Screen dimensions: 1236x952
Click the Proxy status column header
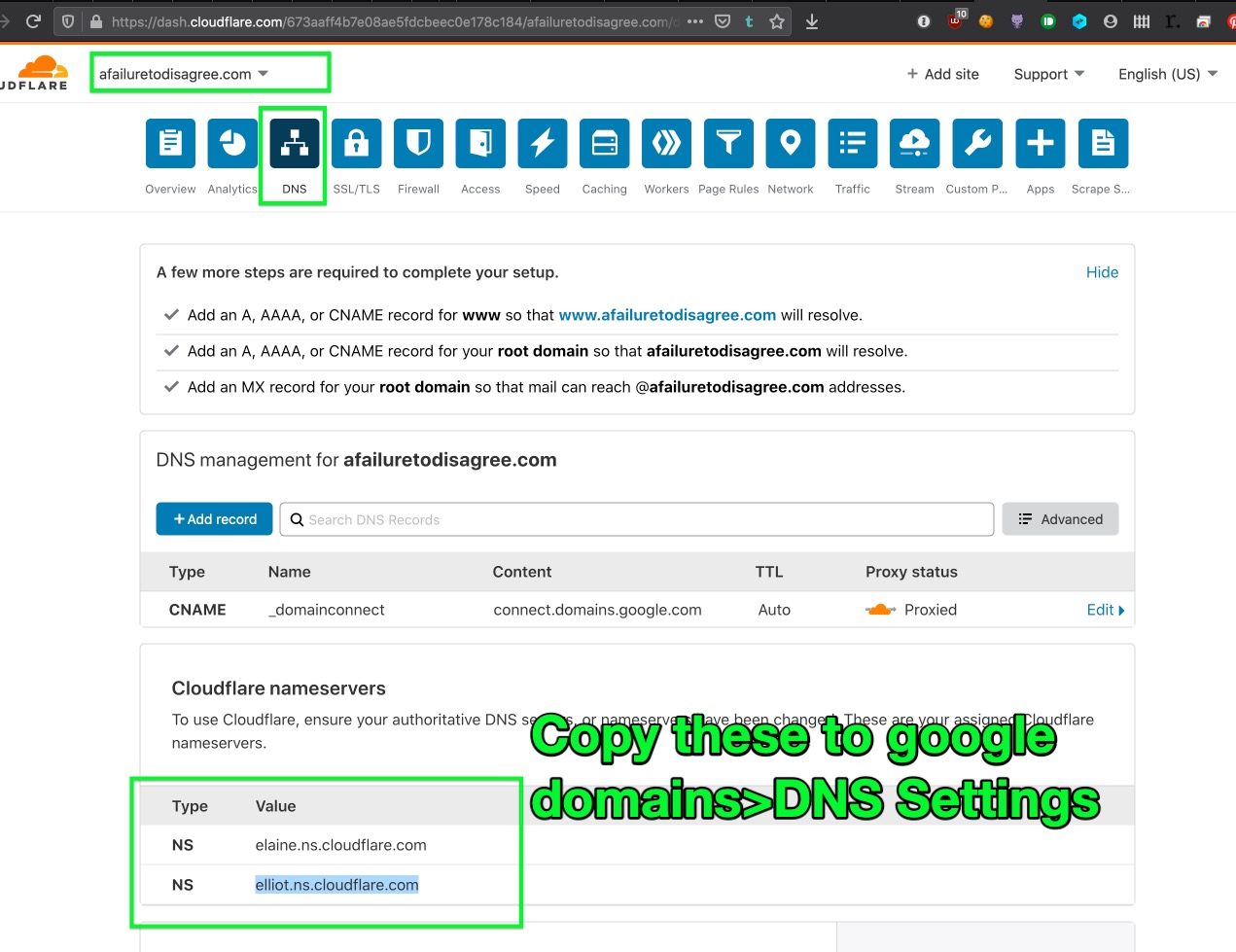(911, 572)
